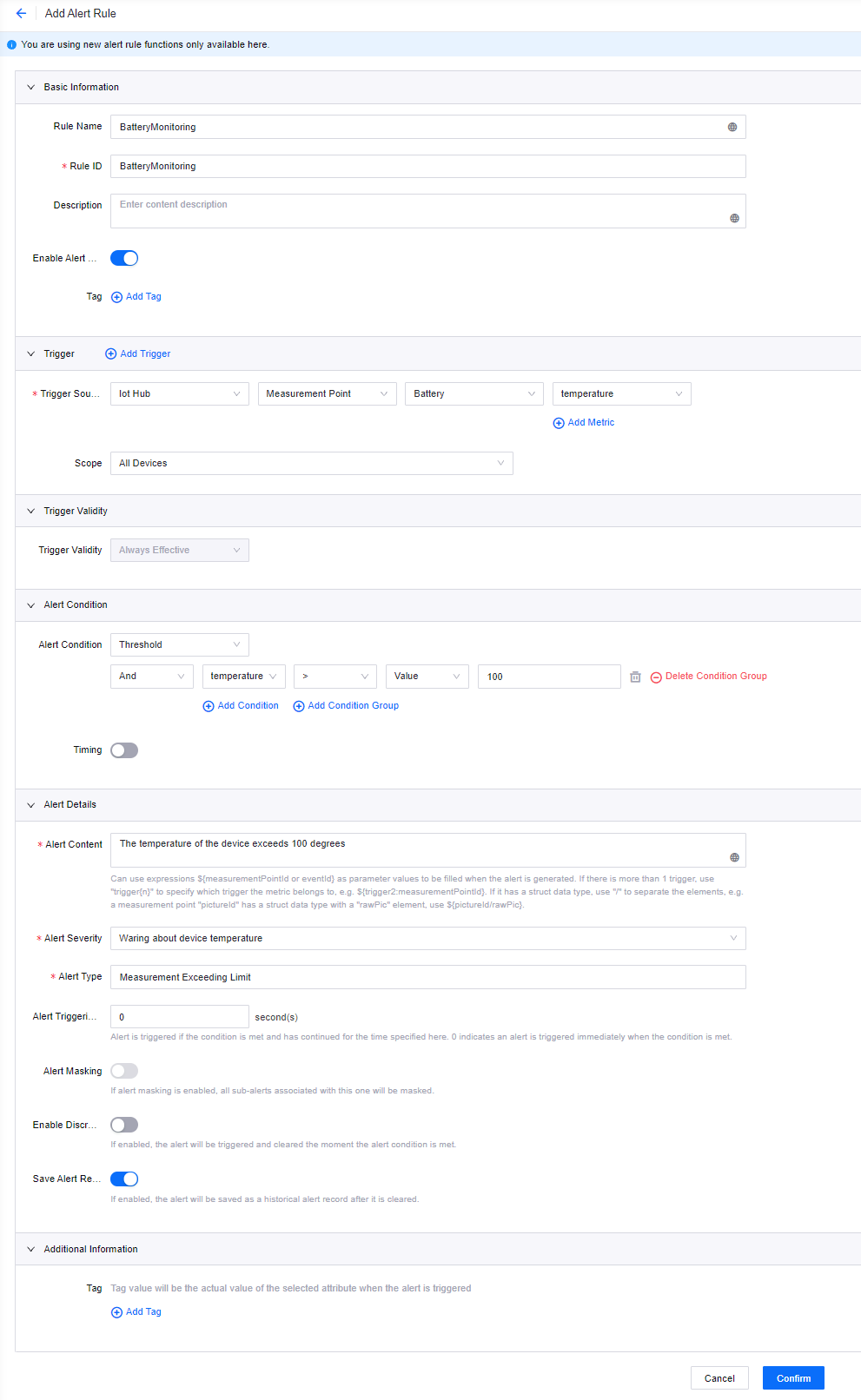Click globe icon in Description field
Image resolution: width=861 pixels, height=1400 pixels.
[x=734, y=218]
